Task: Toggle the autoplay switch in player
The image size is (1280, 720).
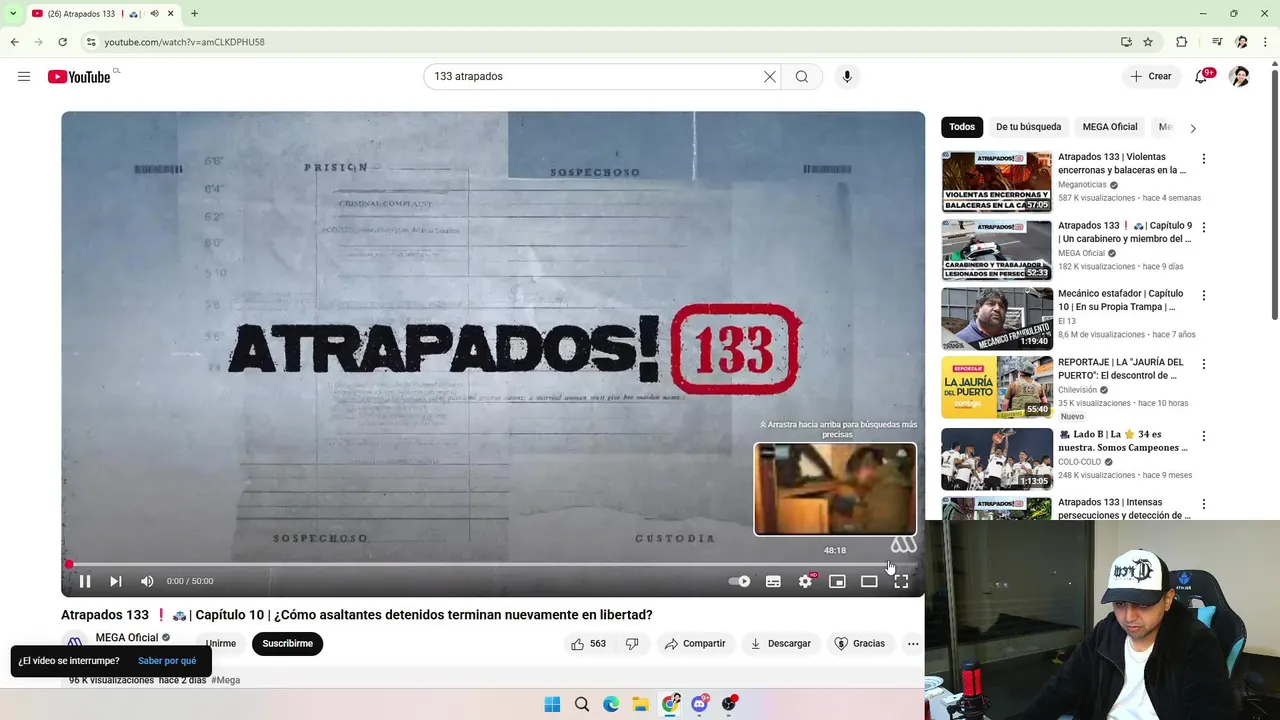Action: (740, 581)
